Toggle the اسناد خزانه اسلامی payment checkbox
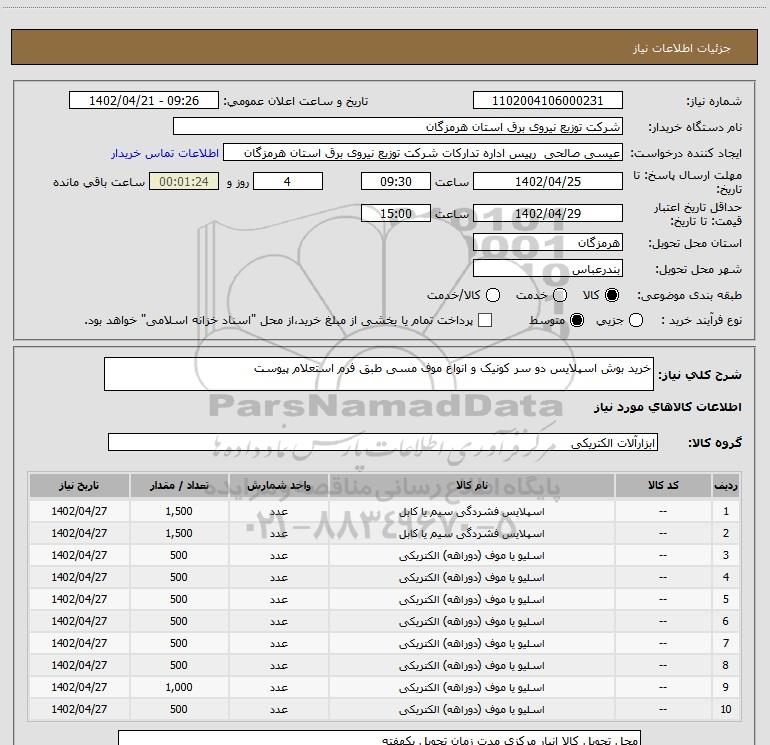This screenshot has height=745, width=770. coord(485,320)
